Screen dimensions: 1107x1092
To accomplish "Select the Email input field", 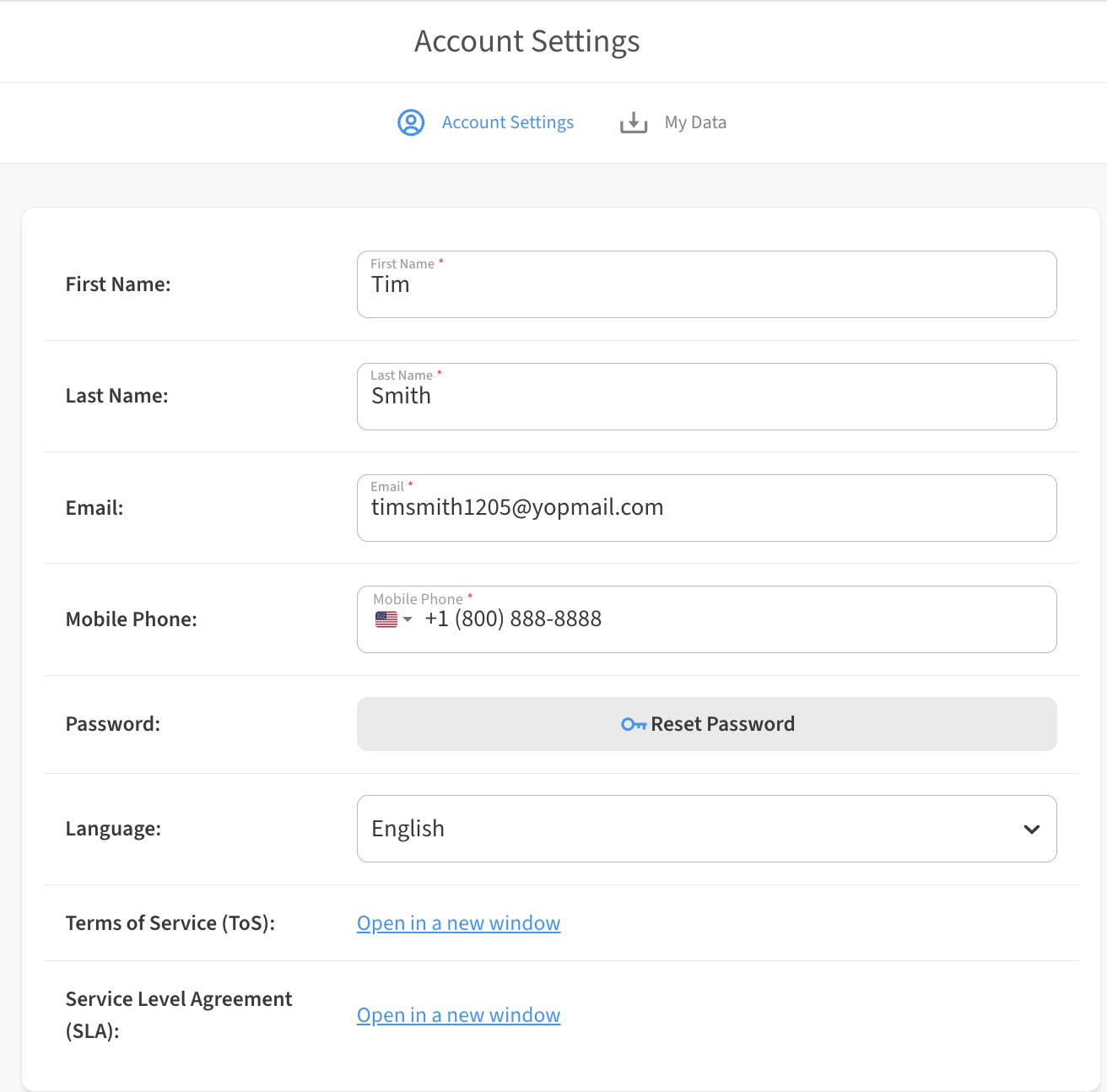I will point(706,508).
